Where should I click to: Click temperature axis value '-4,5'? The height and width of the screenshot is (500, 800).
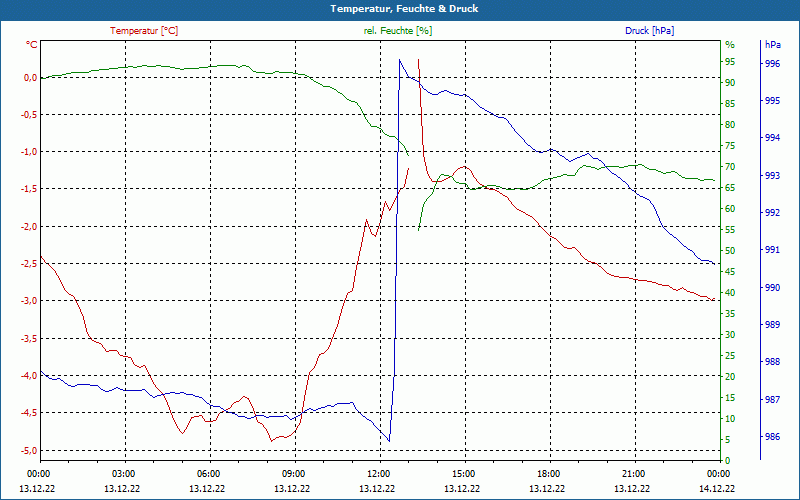pyautogui.click(x=29, y=413)
